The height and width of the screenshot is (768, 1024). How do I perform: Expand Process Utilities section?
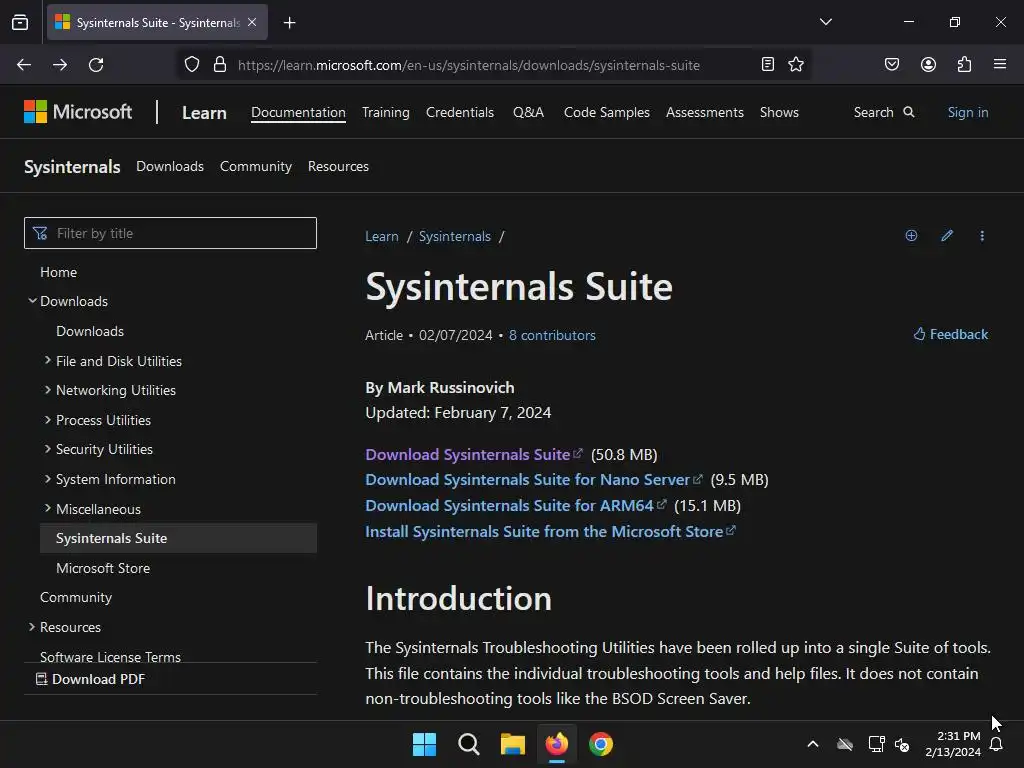pos(48,420)
